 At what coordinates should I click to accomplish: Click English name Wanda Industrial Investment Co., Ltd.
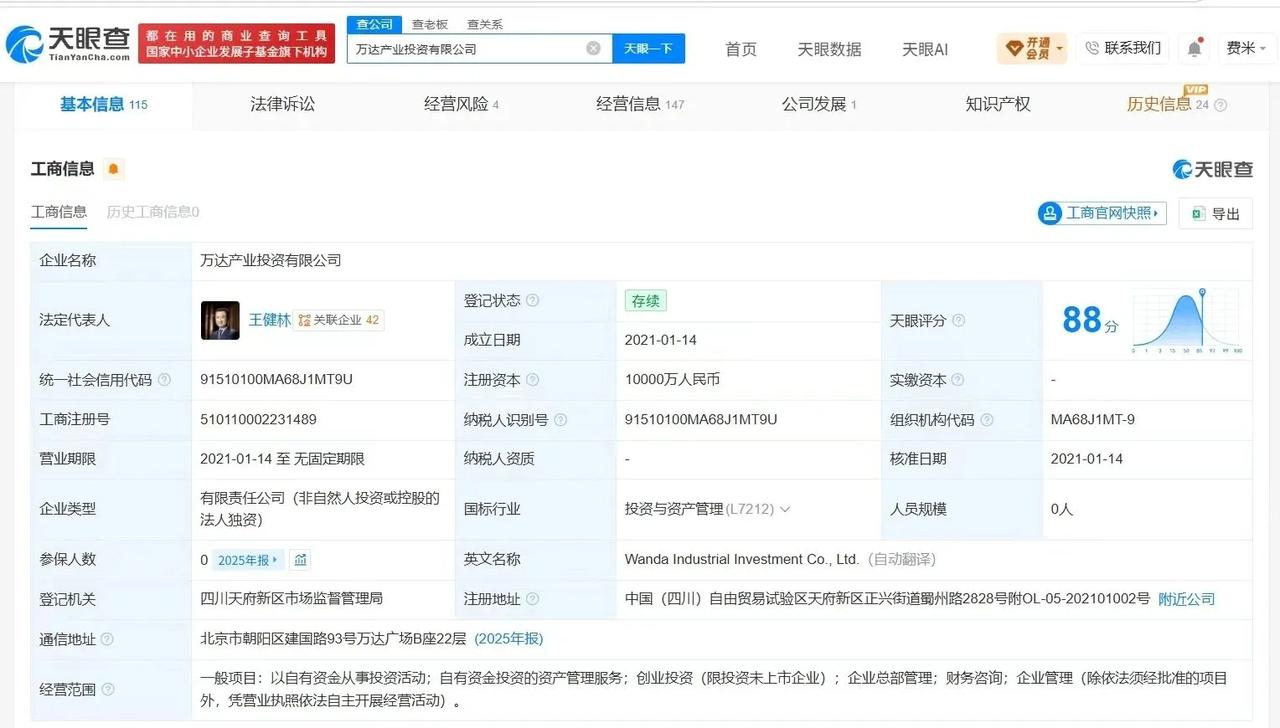coord(742,559)
